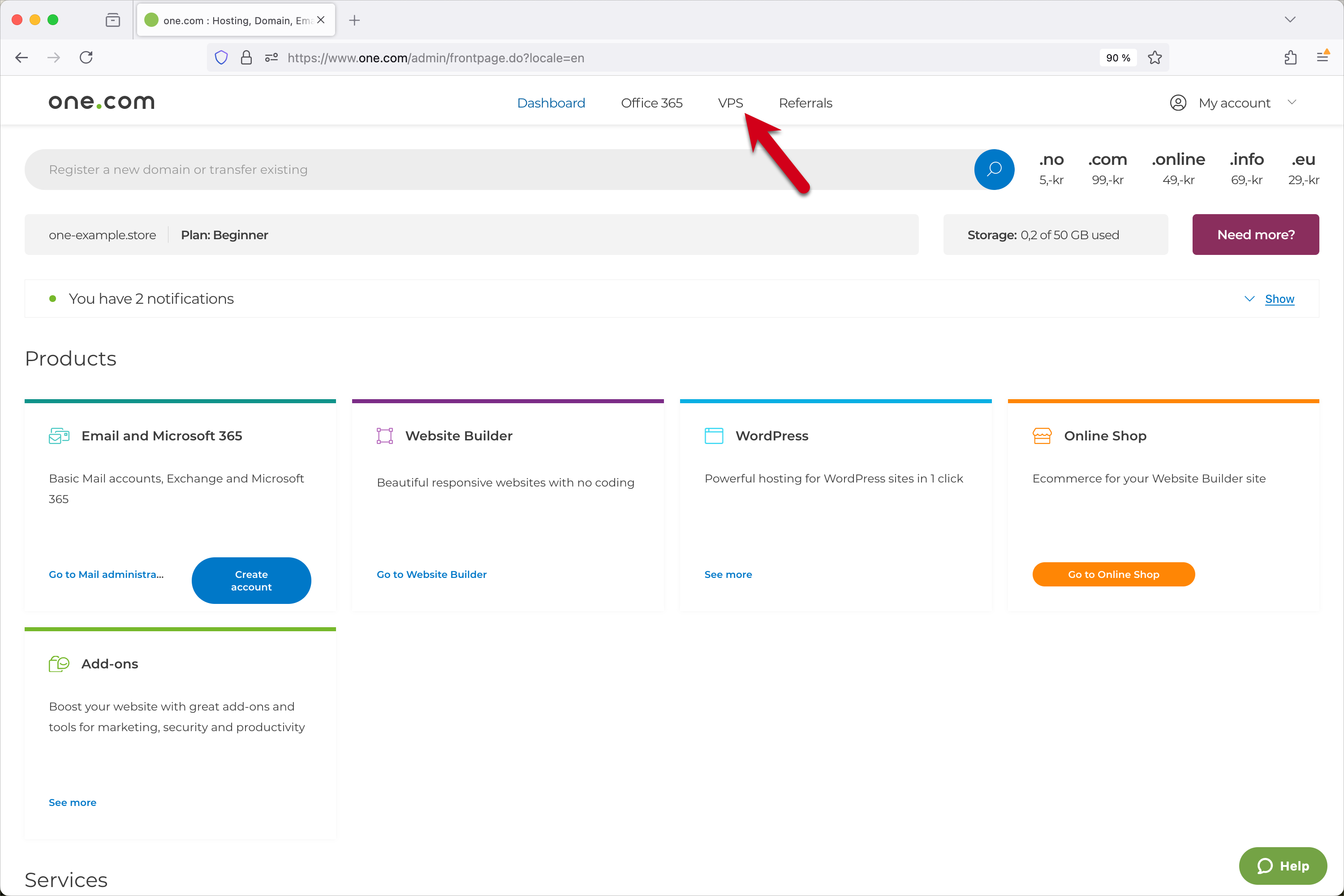Click the WordPress window icon
1344x896 pixels.
point(714,436)
